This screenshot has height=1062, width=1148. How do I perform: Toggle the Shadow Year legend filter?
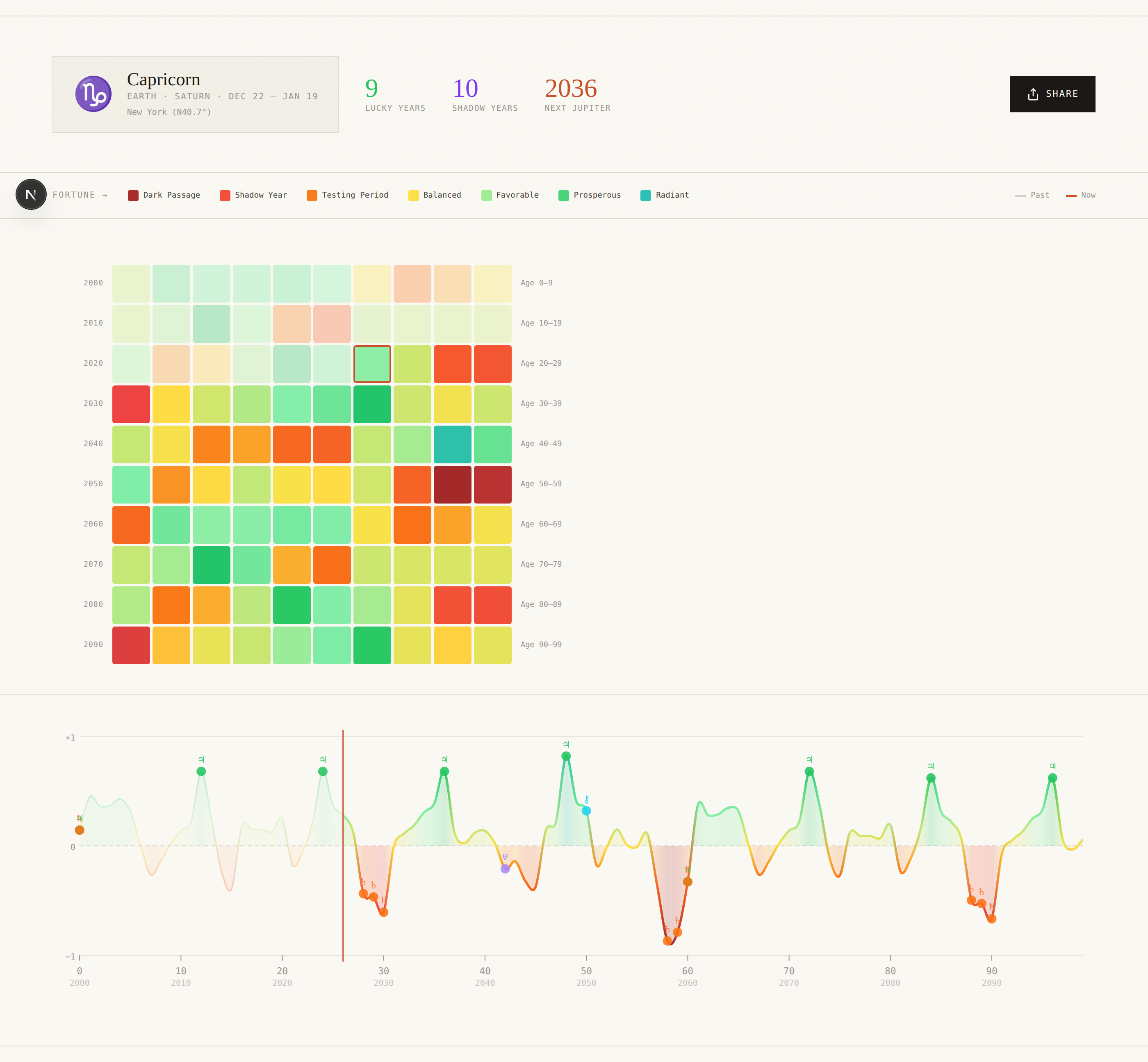pos(253,196)
